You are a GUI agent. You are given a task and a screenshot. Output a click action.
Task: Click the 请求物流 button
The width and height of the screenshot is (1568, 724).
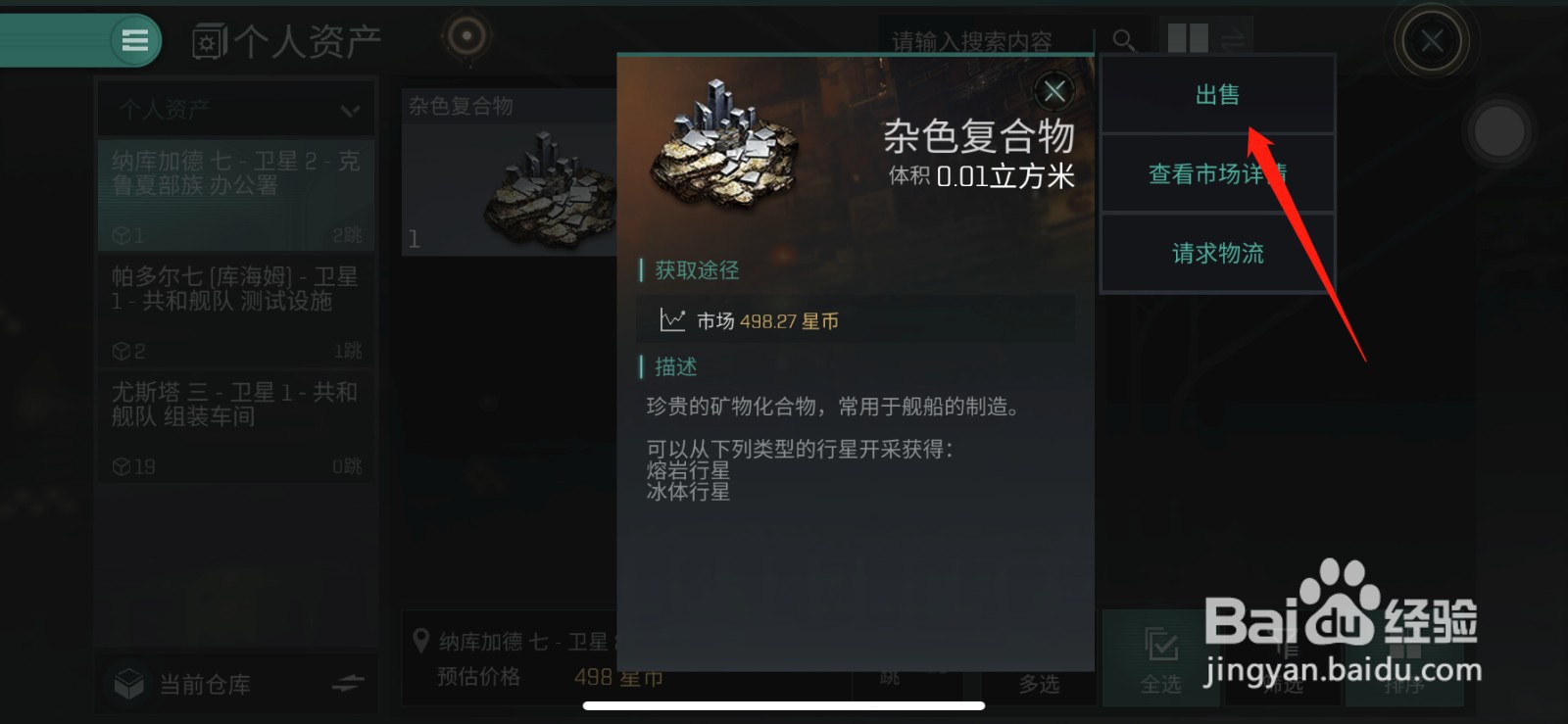click(x=1217, y=254)
